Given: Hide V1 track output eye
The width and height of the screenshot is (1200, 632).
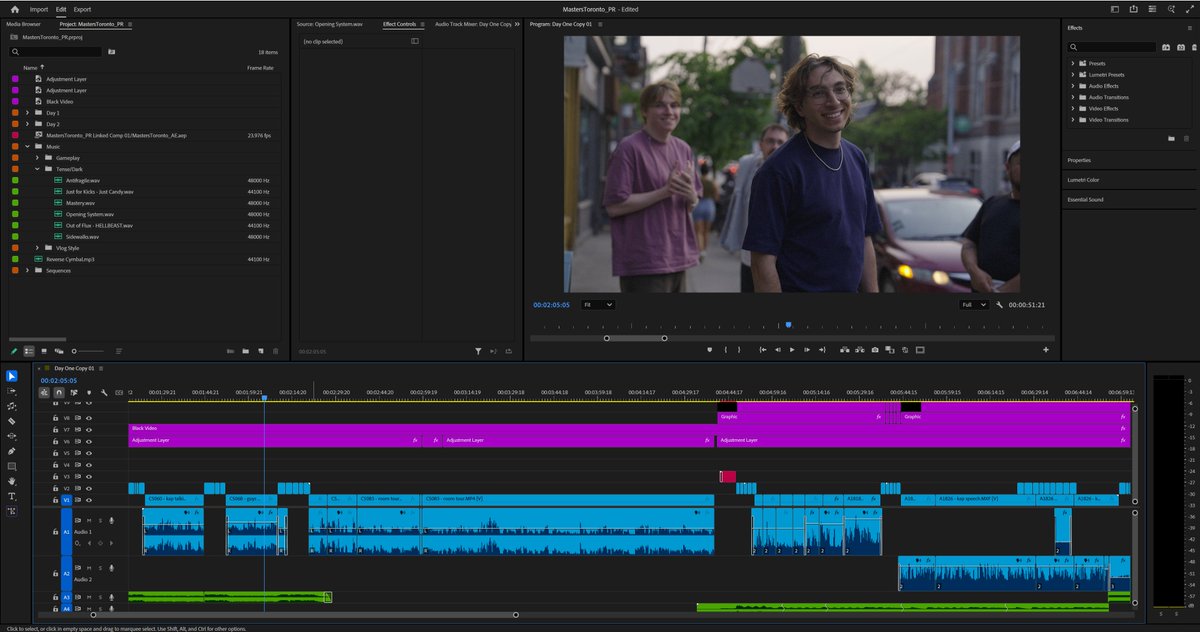Looking at the screenshot, I should (x=88, y=499).
